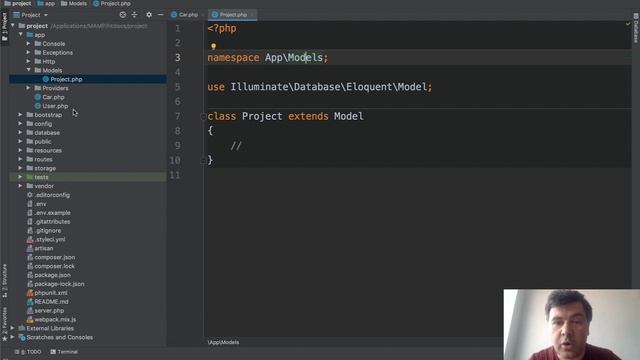The image size is (640, 360).
Task: Fold the Project class with gutter toggle
Action: pos(203,117)
